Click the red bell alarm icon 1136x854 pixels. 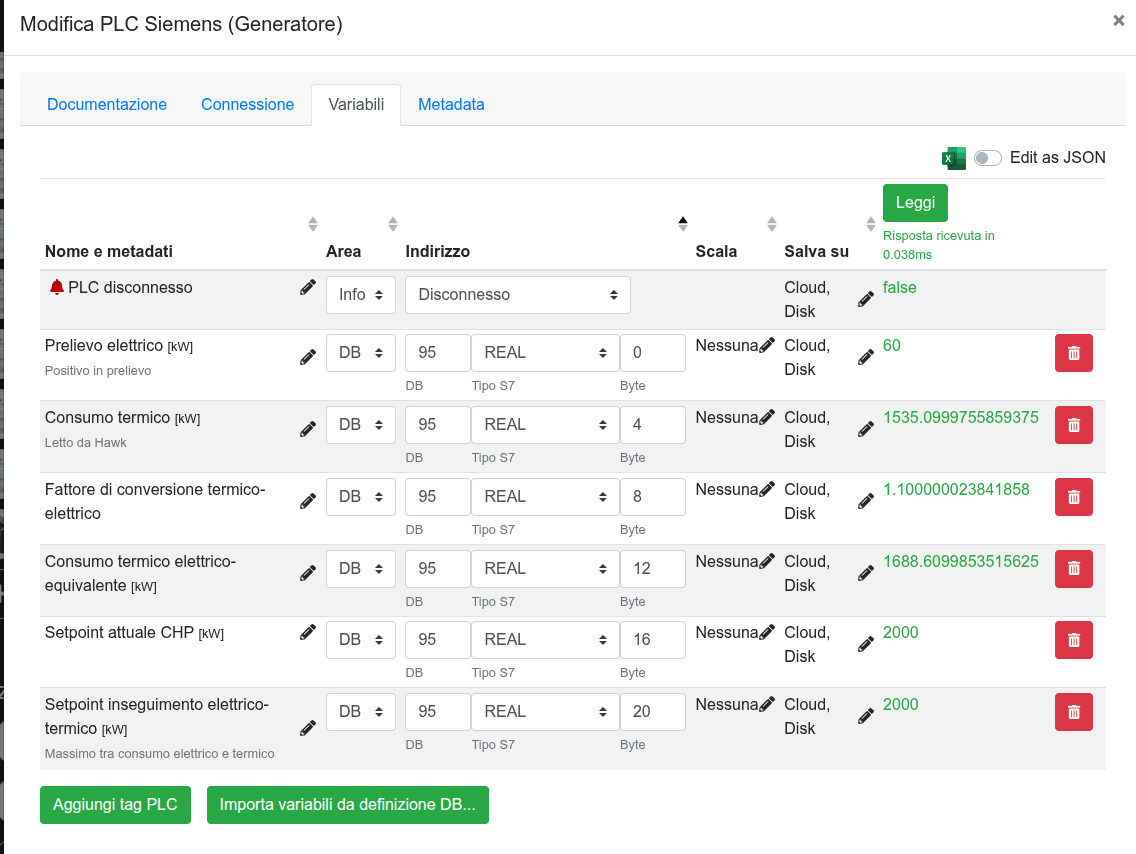click(57, 287)
